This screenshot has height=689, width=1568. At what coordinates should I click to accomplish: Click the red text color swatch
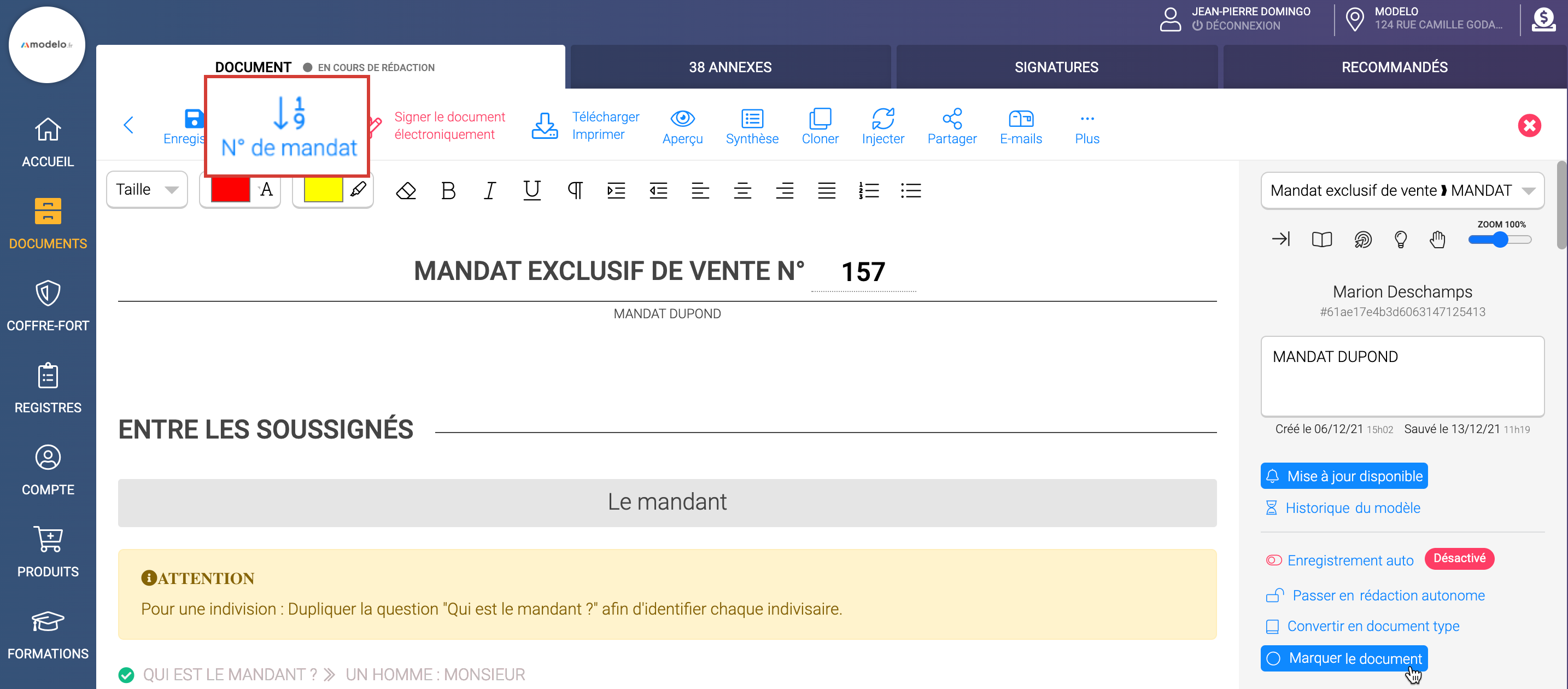[230, 190]
